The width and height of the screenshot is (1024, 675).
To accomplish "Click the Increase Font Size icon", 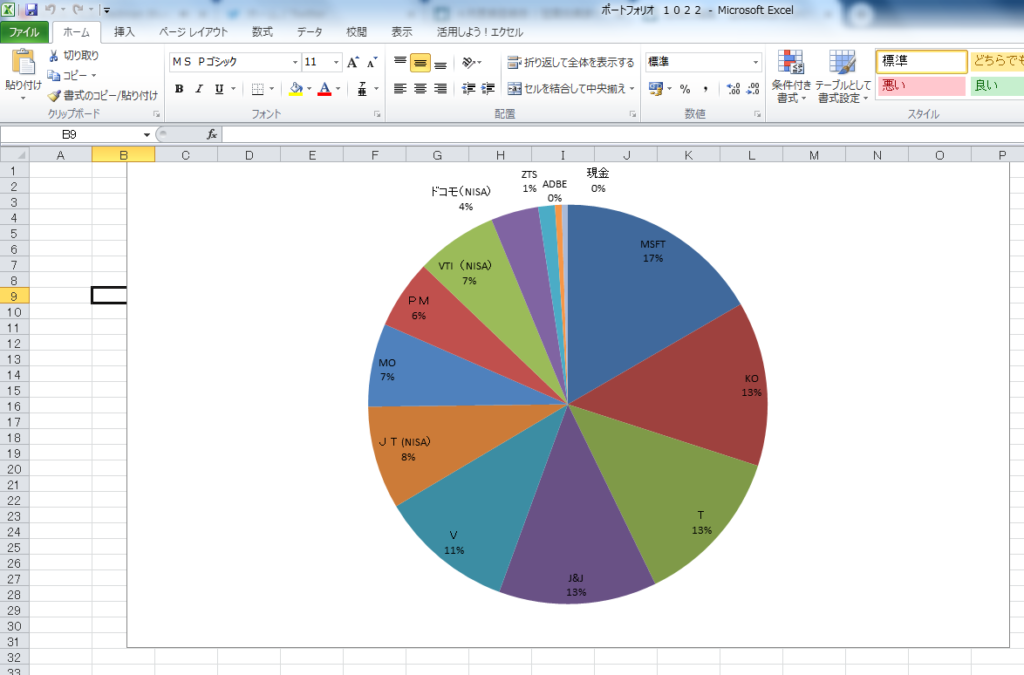I will (x=353, y=62).
